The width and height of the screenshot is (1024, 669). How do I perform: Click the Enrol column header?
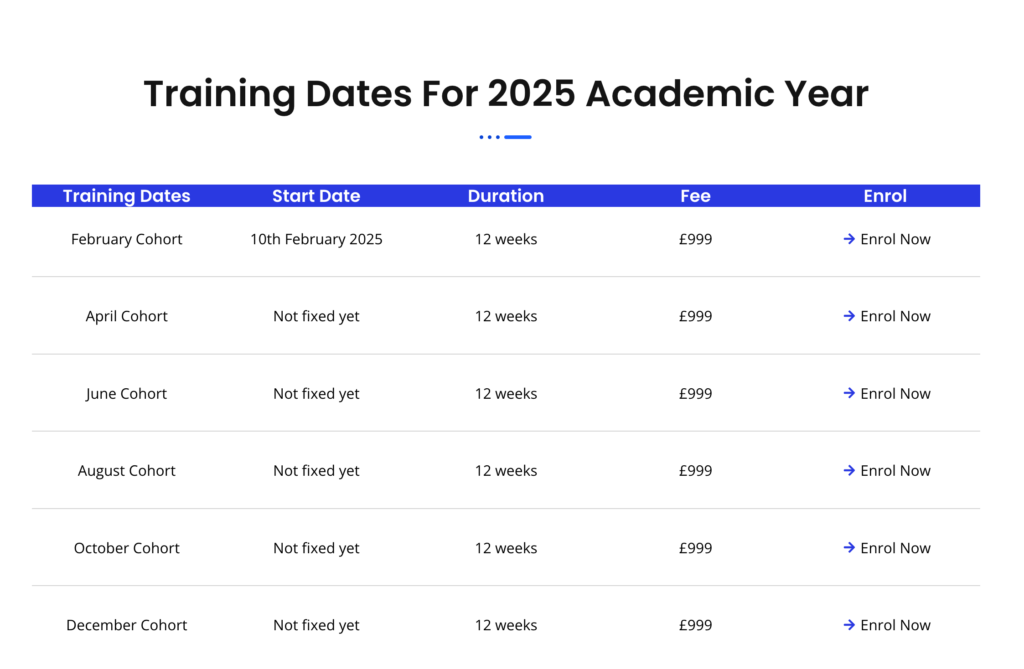pos(885,196)
